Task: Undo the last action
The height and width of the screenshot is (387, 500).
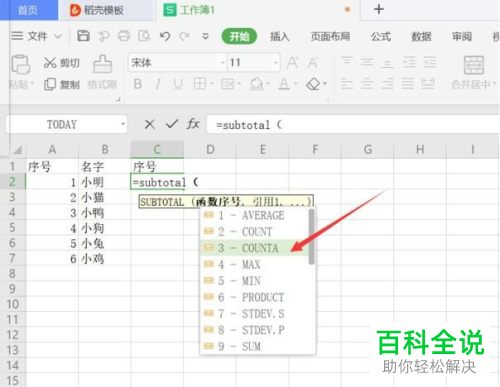Action: coord(165,36)
